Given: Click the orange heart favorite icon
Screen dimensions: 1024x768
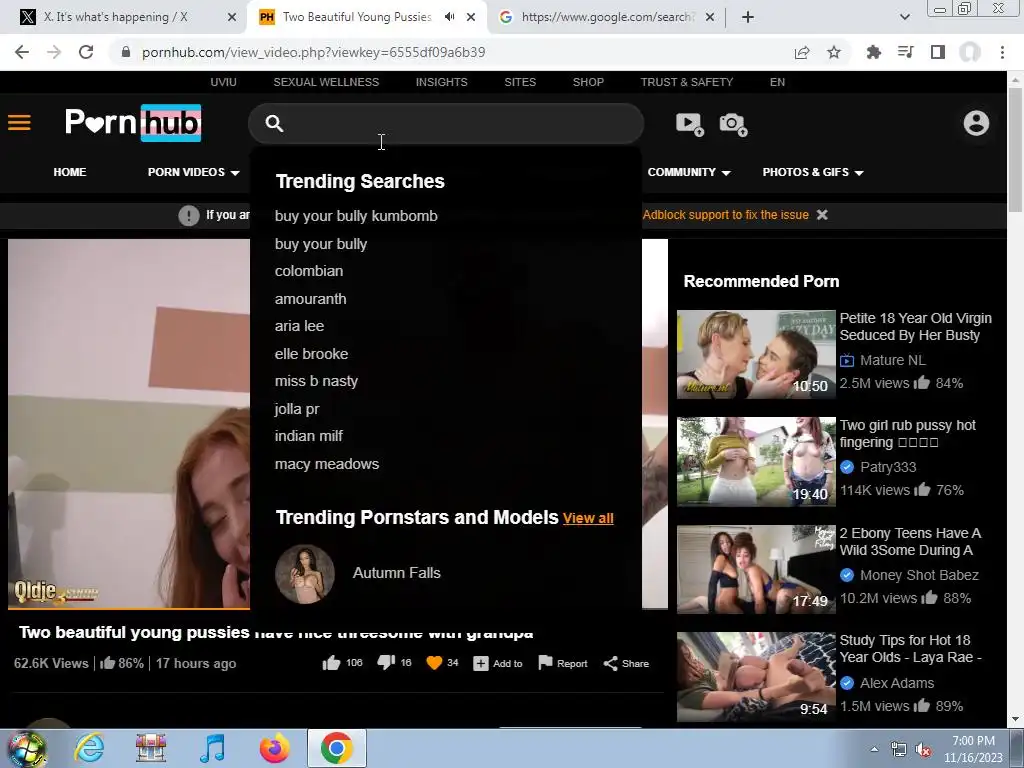Looking at the screenshot, I should tap(434, 663).
